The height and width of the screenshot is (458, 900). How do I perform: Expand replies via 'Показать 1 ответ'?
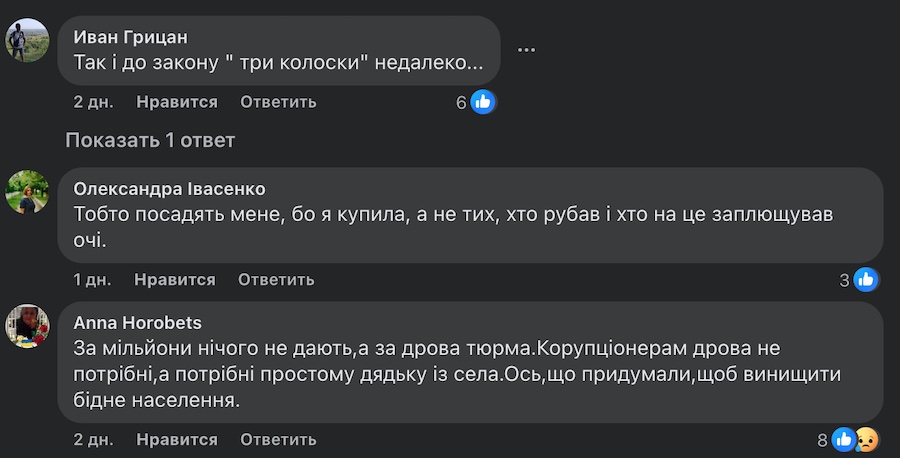150,140
